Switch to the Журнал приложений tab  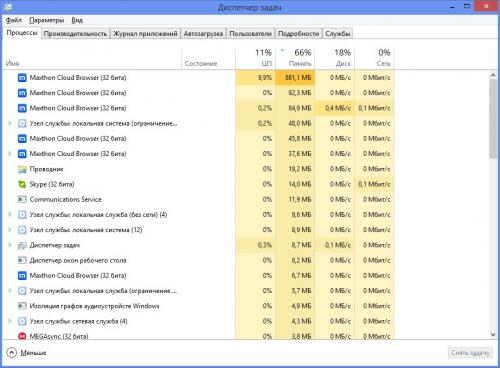coord(145,34)
